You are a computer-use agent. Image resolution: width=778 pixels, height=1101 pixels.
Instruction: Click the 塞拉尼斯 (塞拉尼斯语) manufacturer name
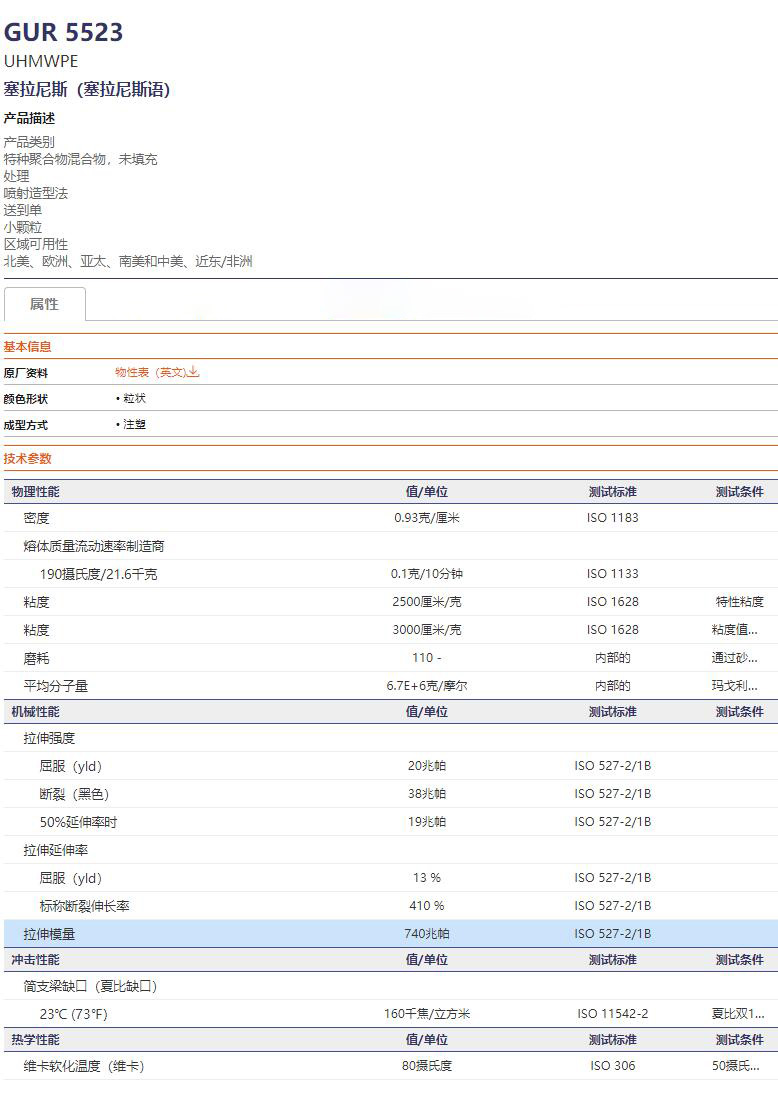(87, 89)
